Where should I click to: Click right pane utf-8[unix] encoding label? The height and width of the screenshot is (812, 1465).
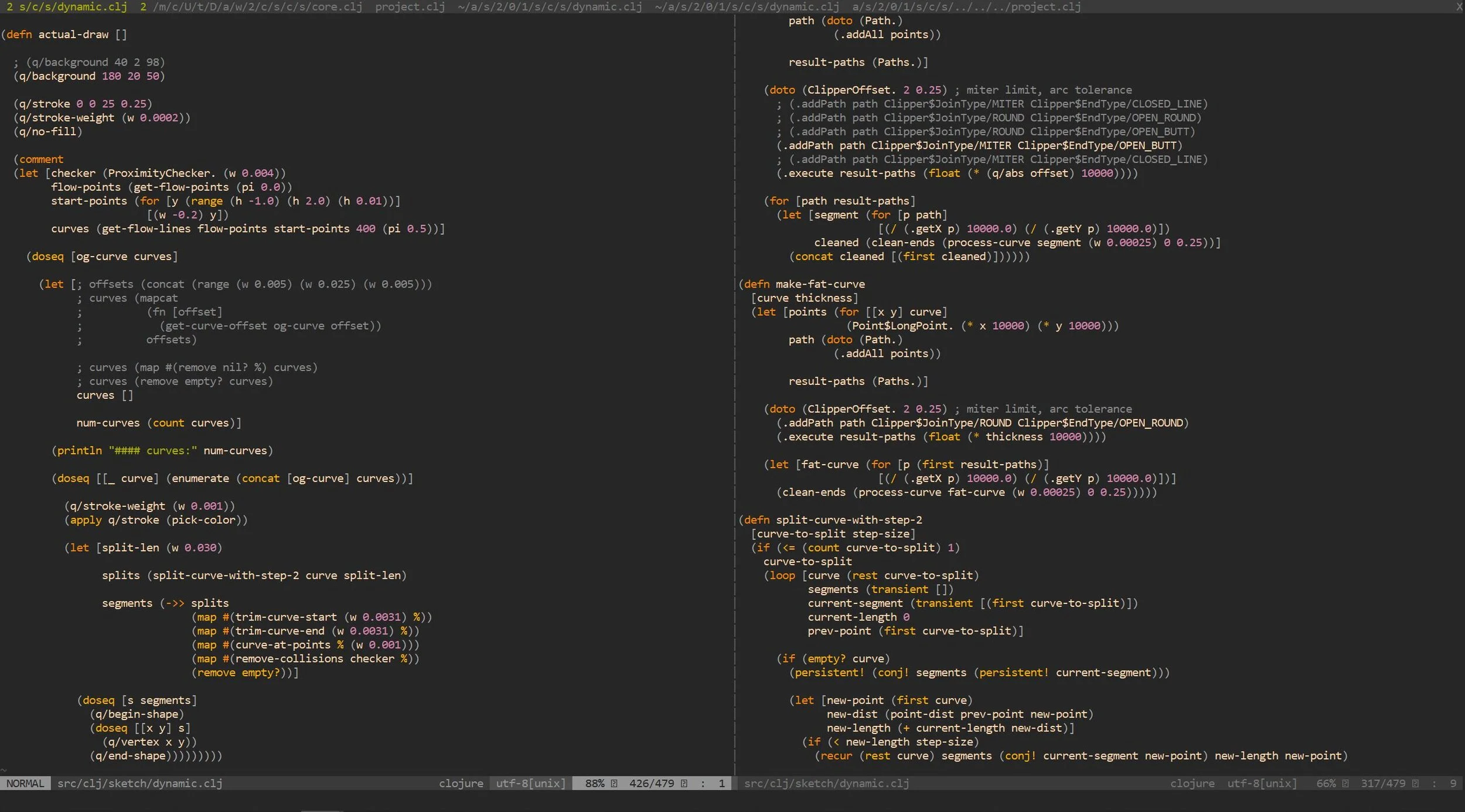pyautogui.click(x=1262, y=783)
